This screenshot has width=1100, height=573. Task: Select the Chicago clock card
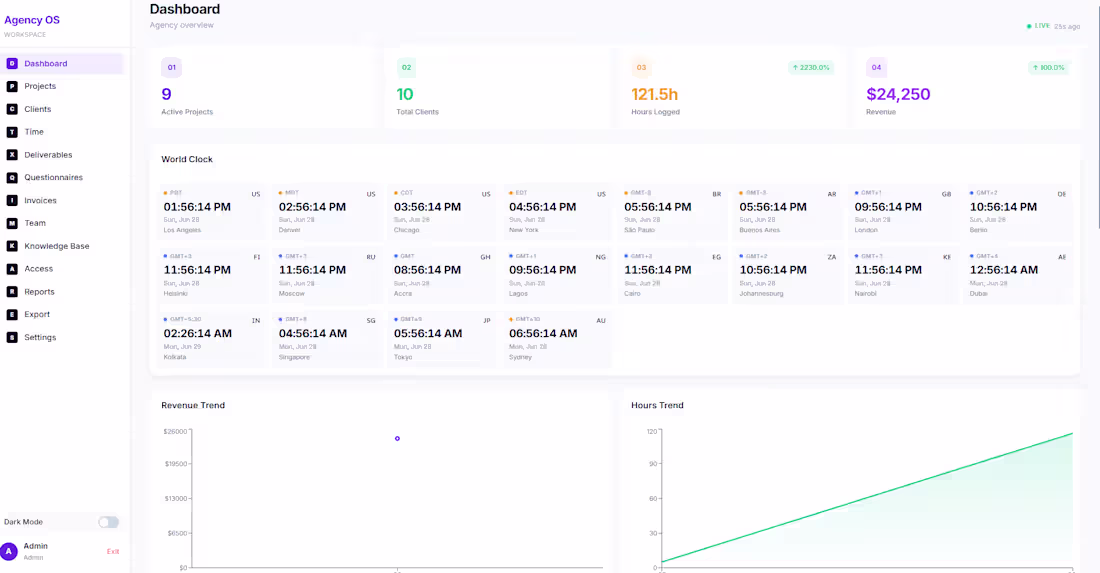pos(441,211)
